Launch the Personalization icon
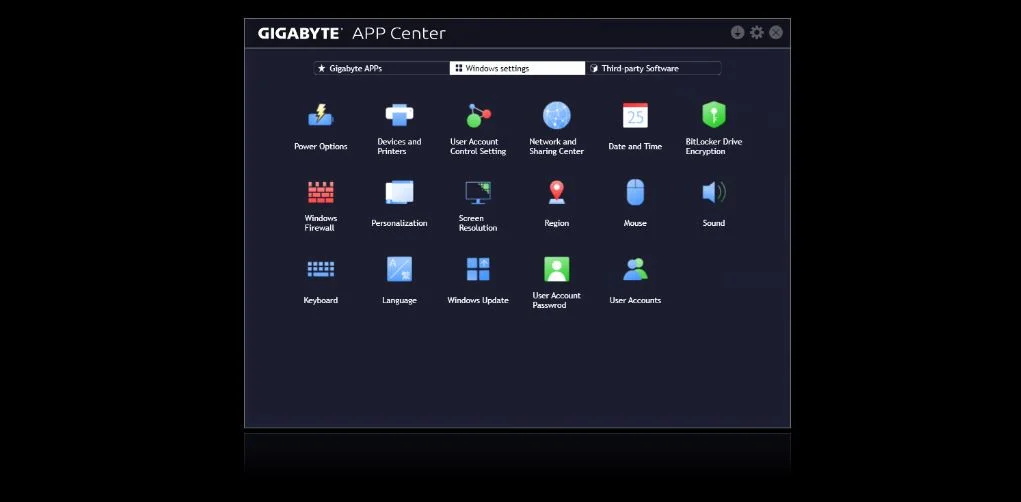 click(399, 192)
